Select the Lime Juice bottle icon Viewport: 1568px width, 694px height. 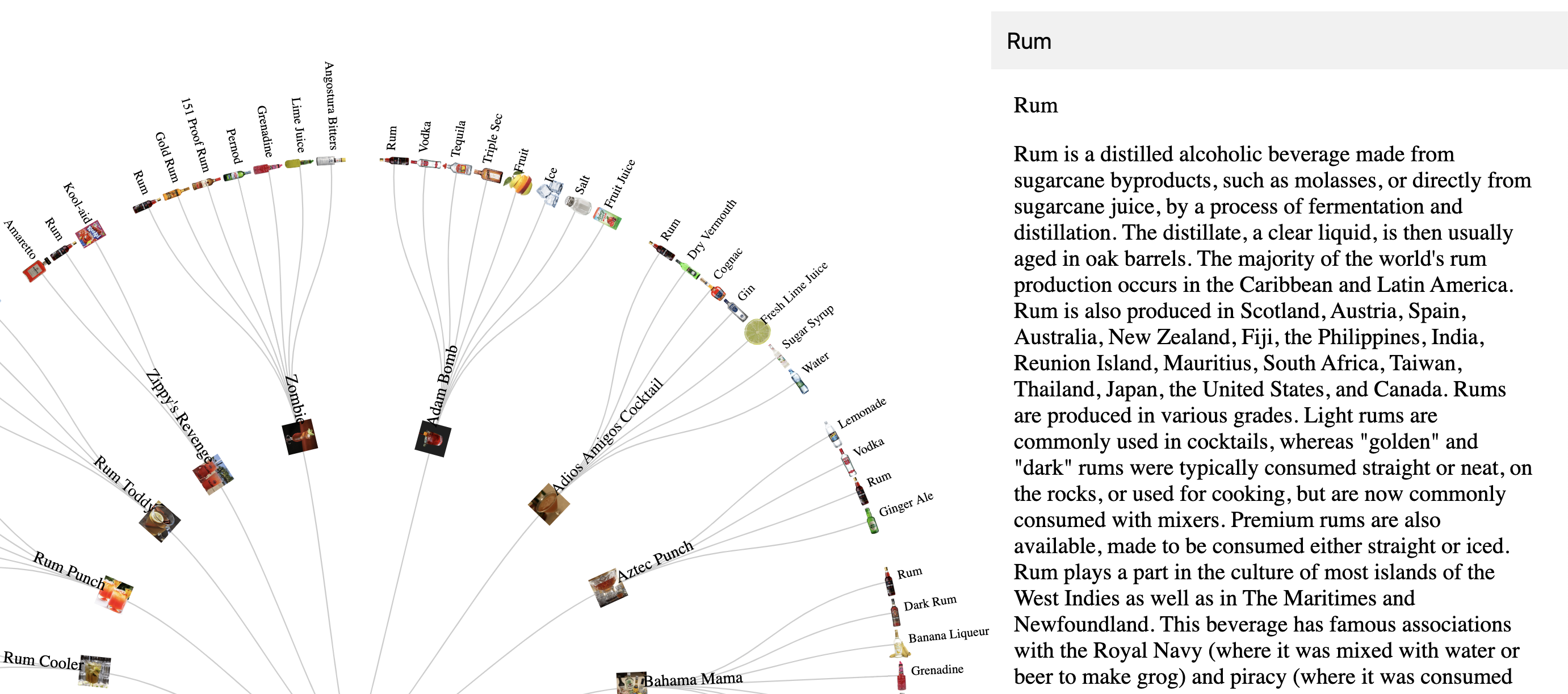[x=299, y=162]
